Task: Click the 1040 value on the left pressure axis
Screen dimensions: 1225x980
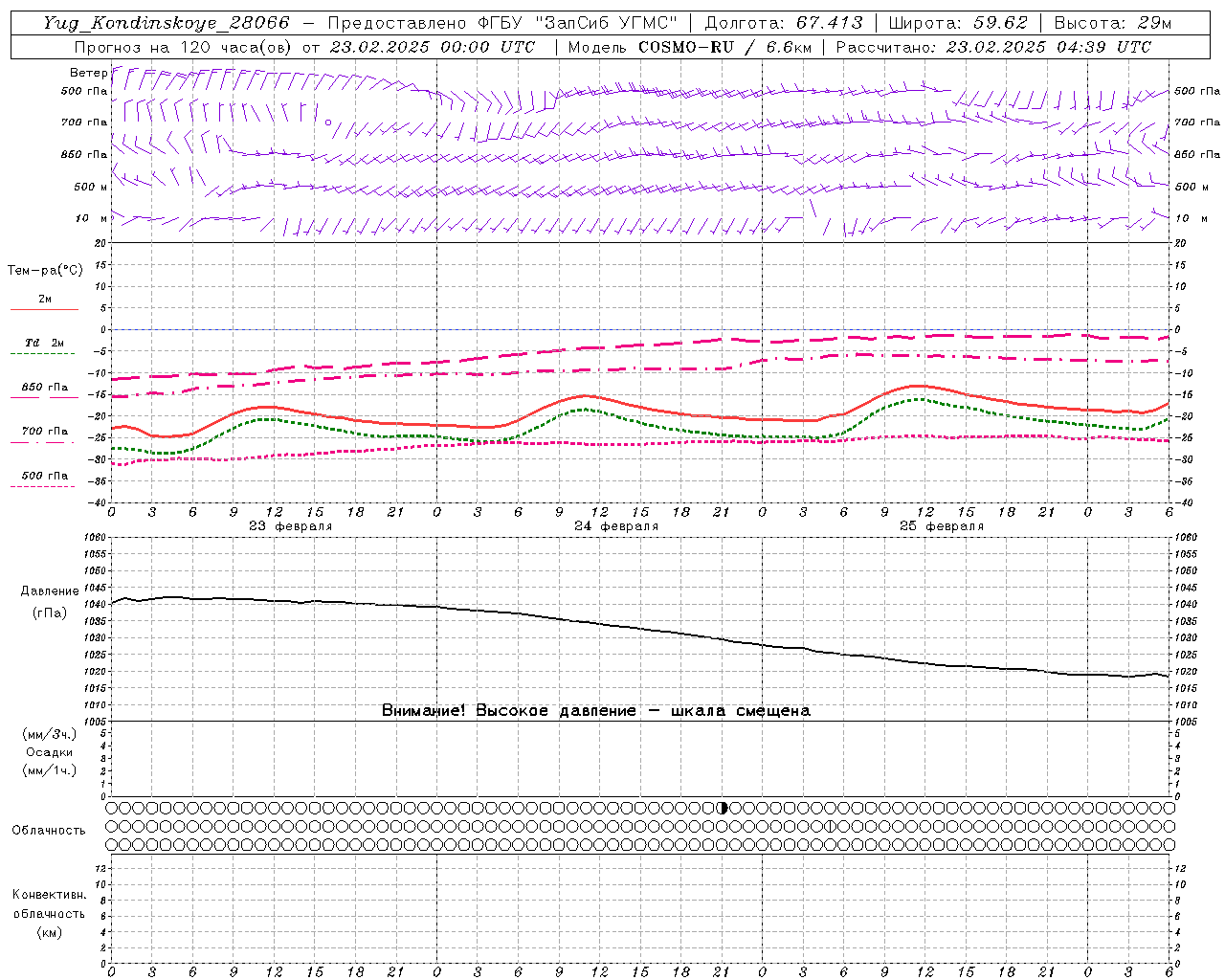Action: tap(96, 604)
